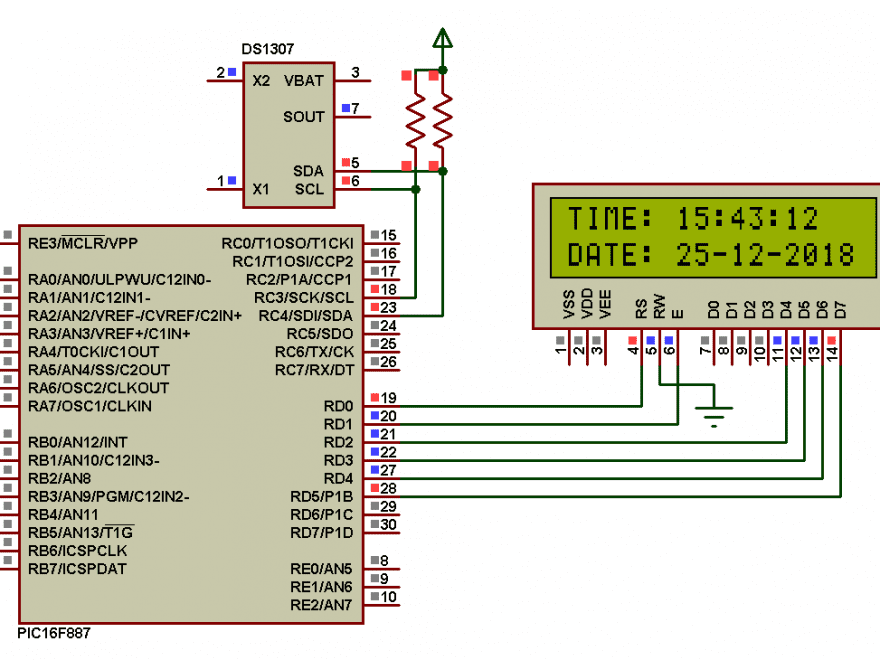Click the VBAT pin label on DS1307

tap(304, 81)
